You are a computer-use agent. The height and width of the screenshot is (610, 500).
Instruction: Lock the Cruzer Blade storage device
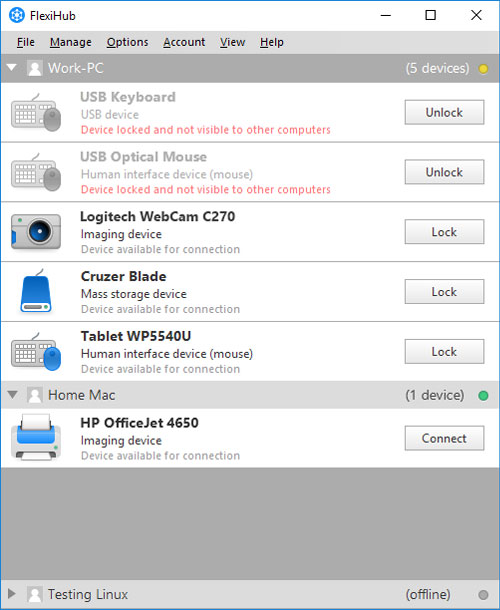(444, 292)
